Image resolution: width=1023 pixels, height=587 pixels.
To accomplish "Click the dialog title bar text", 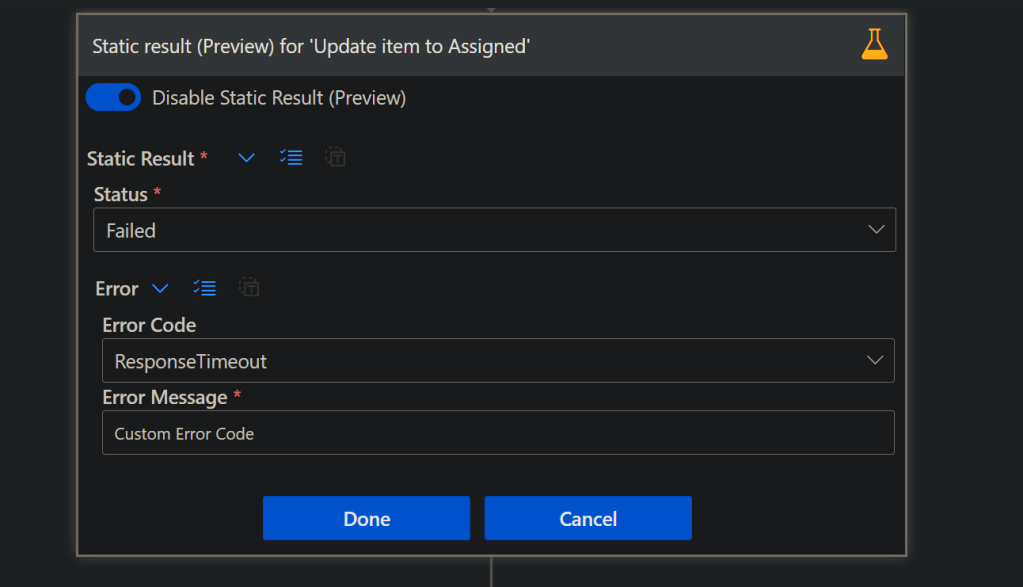I will [311, 45].
